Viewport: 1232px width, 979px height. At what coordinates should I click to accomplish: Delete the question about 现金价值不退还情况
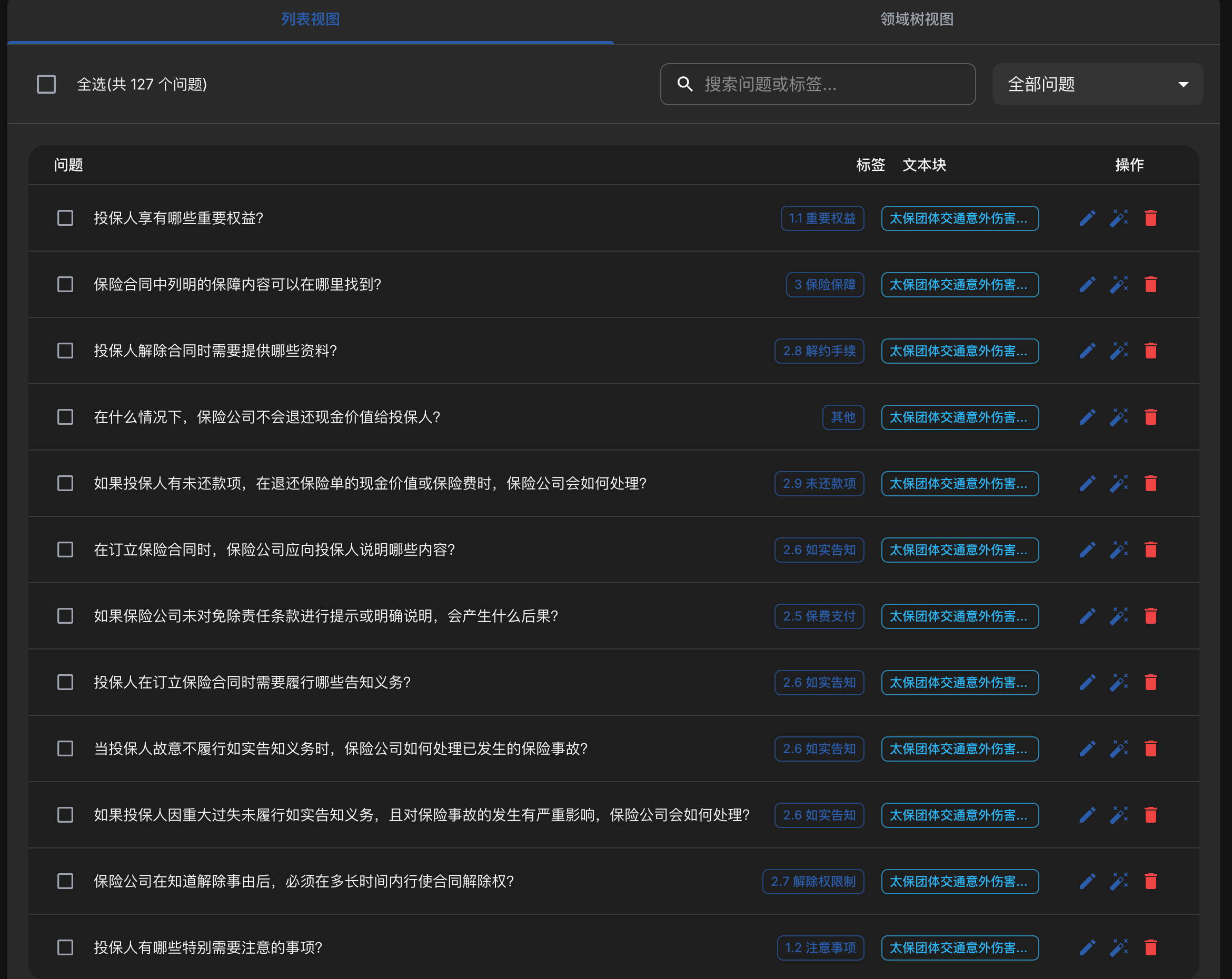tap(1151, 417)
